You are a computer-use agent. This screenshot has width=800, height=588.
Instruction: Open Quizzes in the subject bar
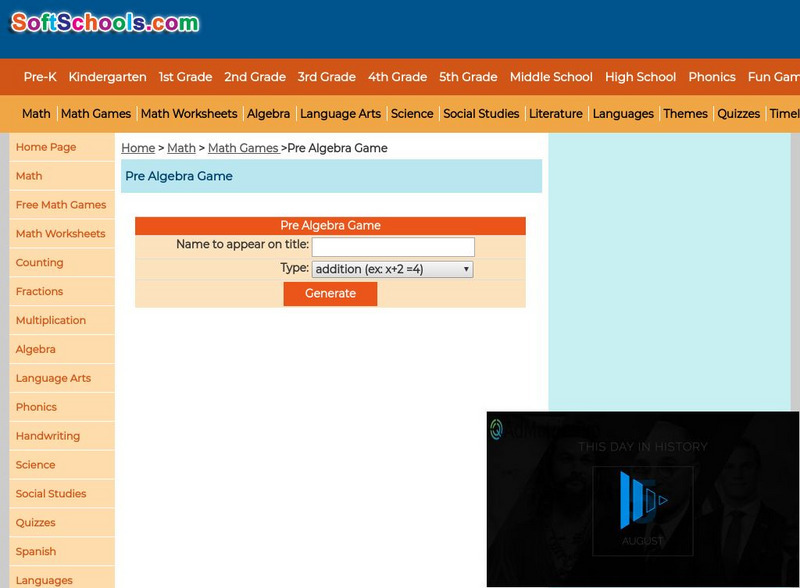(738, 113)
